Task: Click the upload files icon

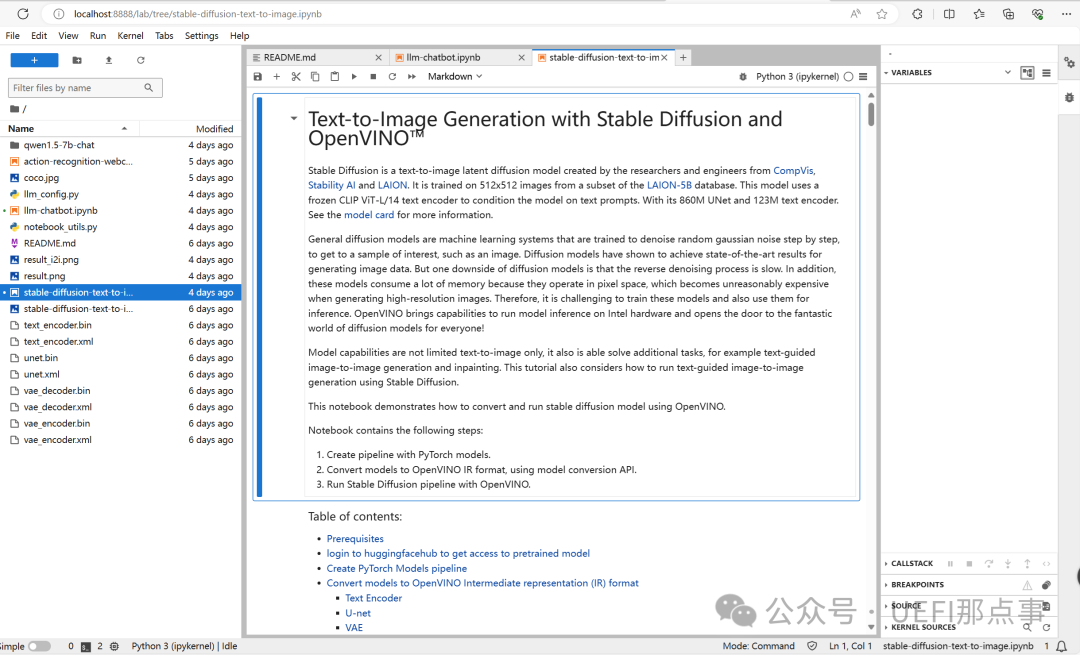Action: click(109, 60)
